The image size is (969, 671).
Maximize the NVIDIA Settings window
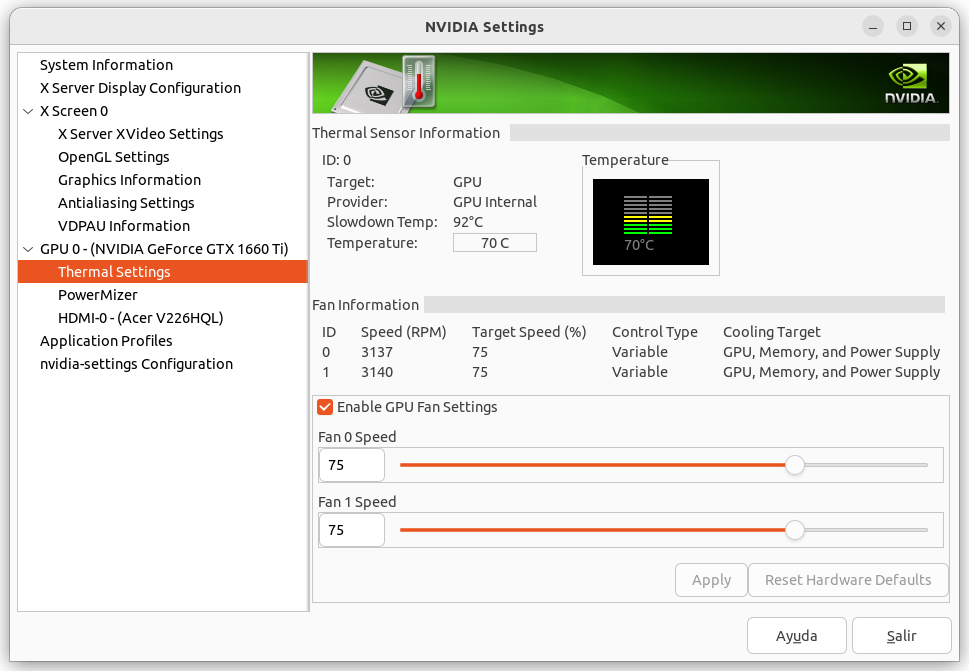click(x=907, y=26)
